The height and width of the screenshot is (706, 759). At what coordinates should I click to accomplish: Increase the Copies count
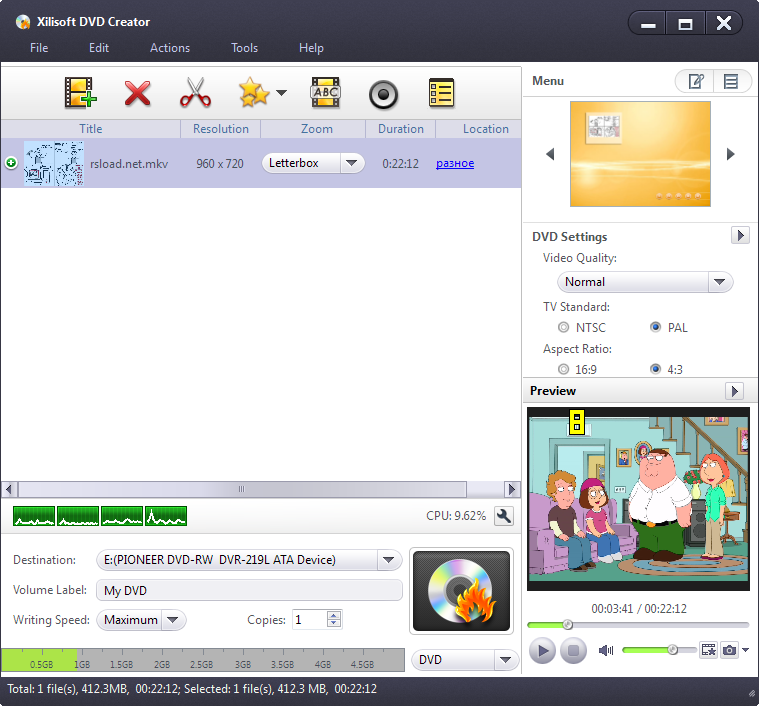334,615
